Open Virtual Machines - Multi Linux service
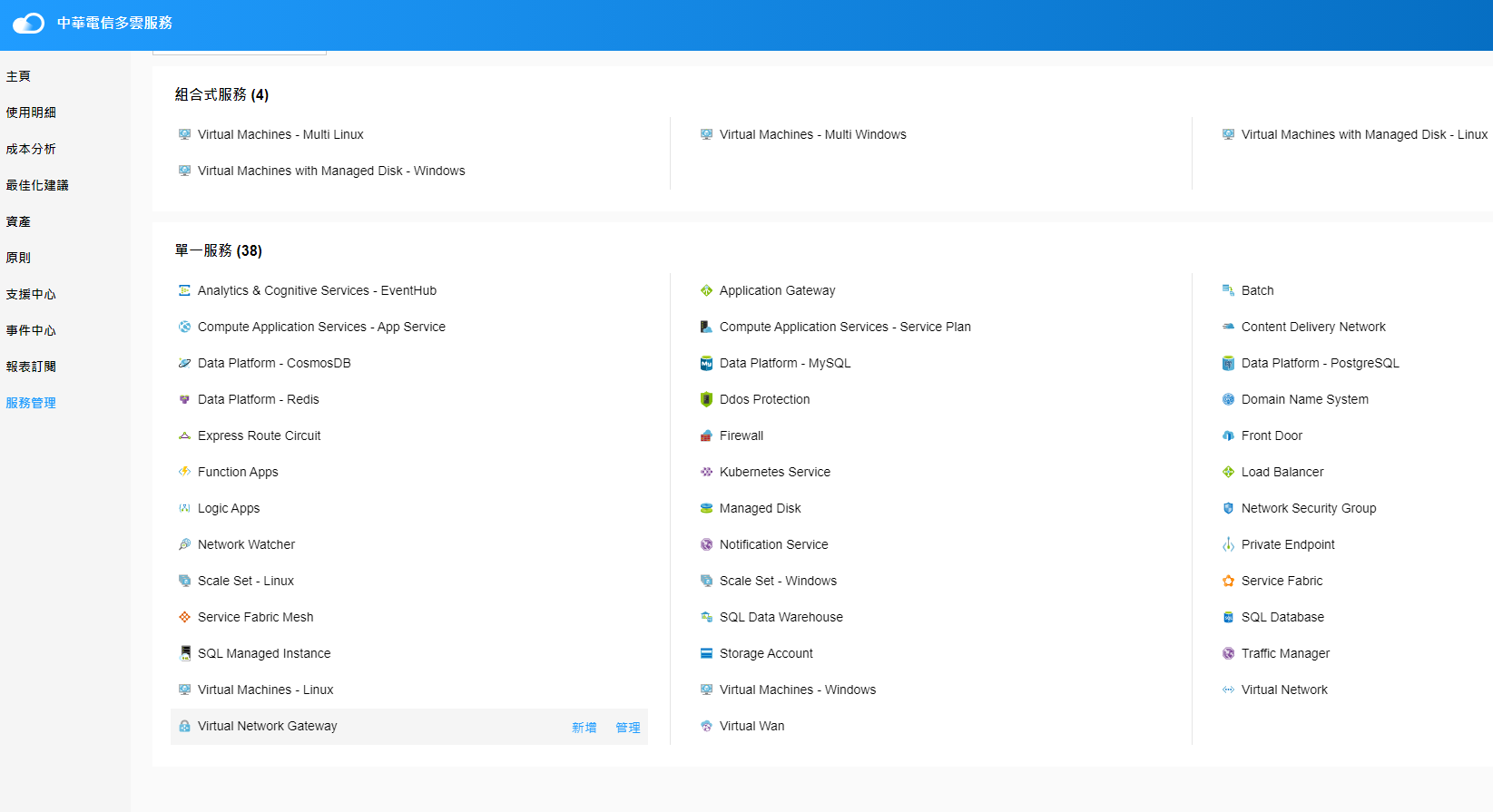Image resolution: width=1493 pixels, height=812 pixels. [280, 134]
